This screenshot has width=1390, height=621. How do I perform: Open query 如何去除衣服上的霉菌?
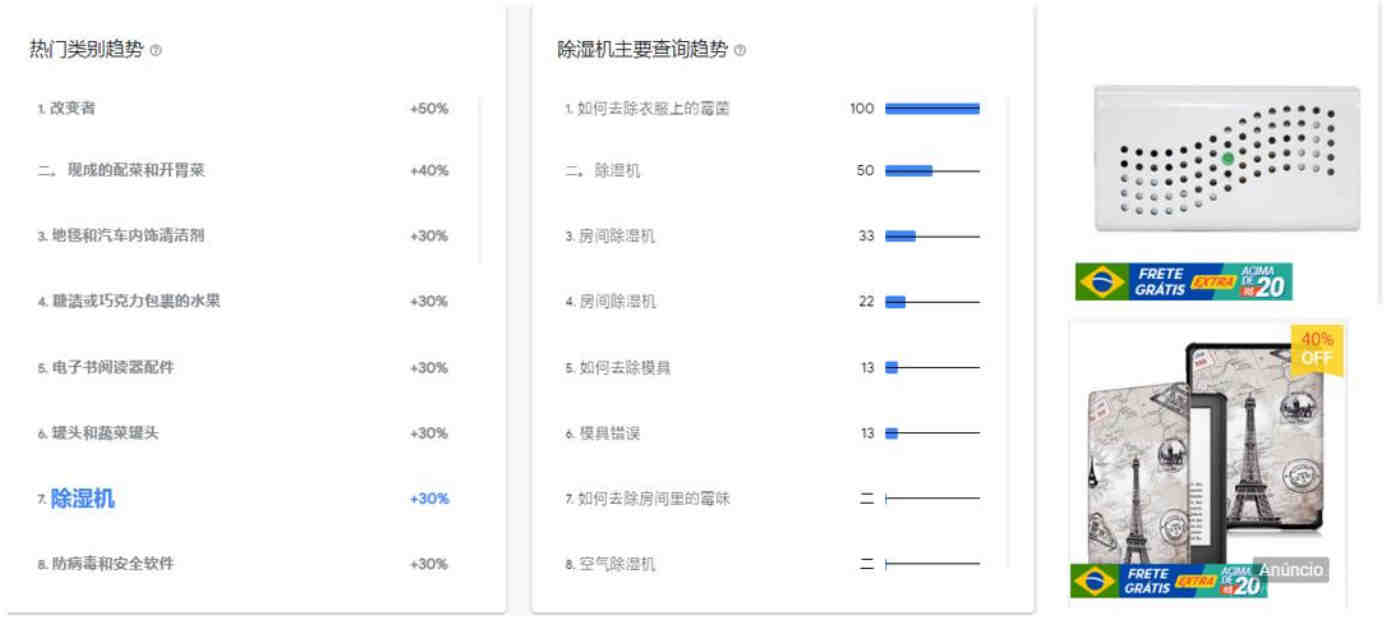pos(653,108)
